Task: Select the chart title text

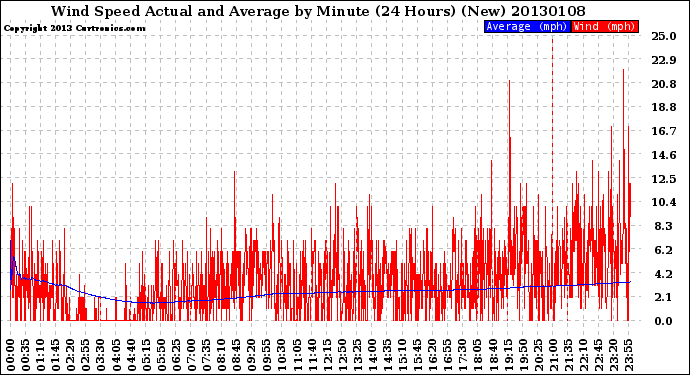Action: coord(318,11)
